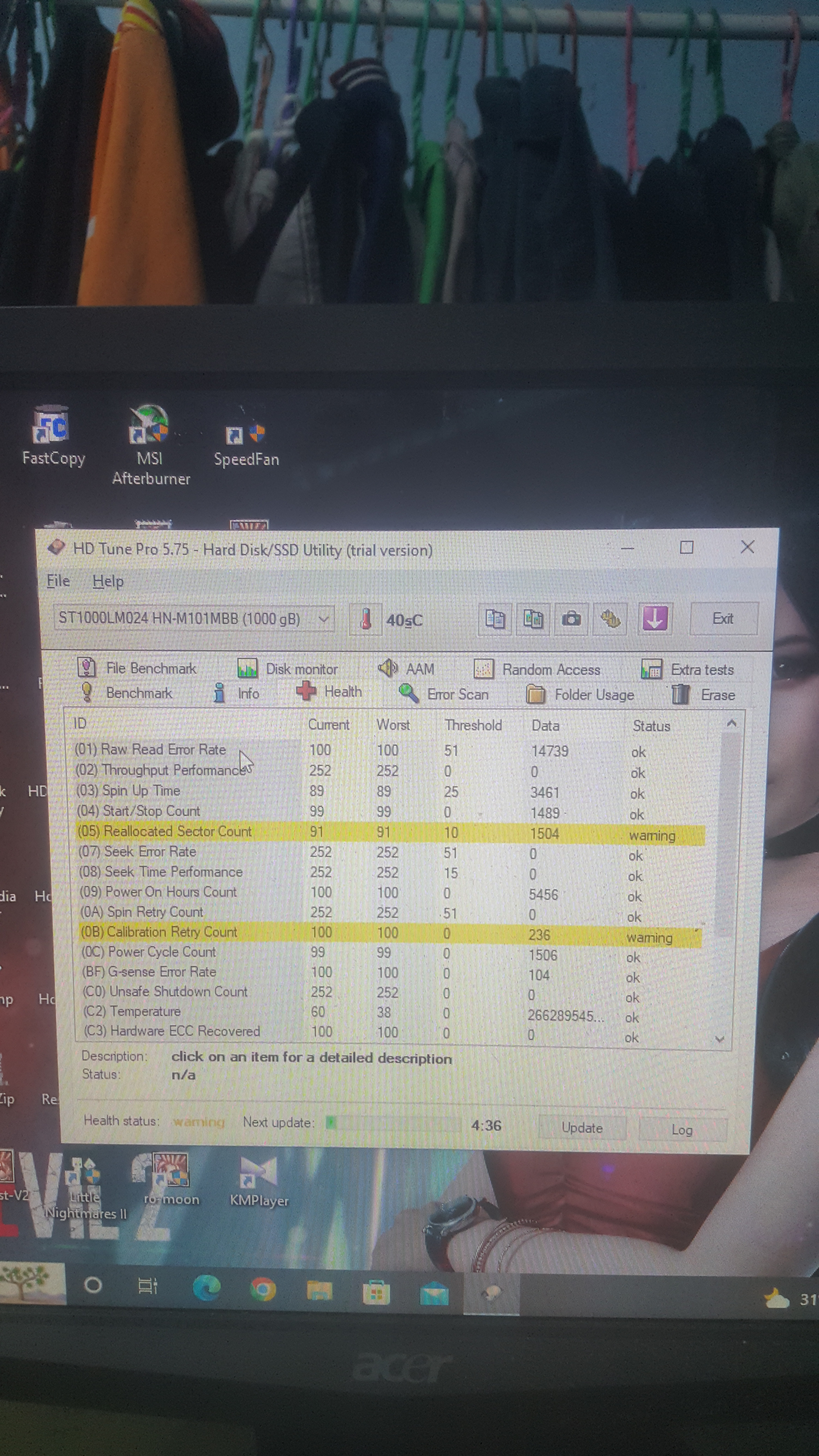Click the copy to clipboard toolbar icon
Image resolution: width=819 pixels, height=1456 pixels.
click(494, 619)
